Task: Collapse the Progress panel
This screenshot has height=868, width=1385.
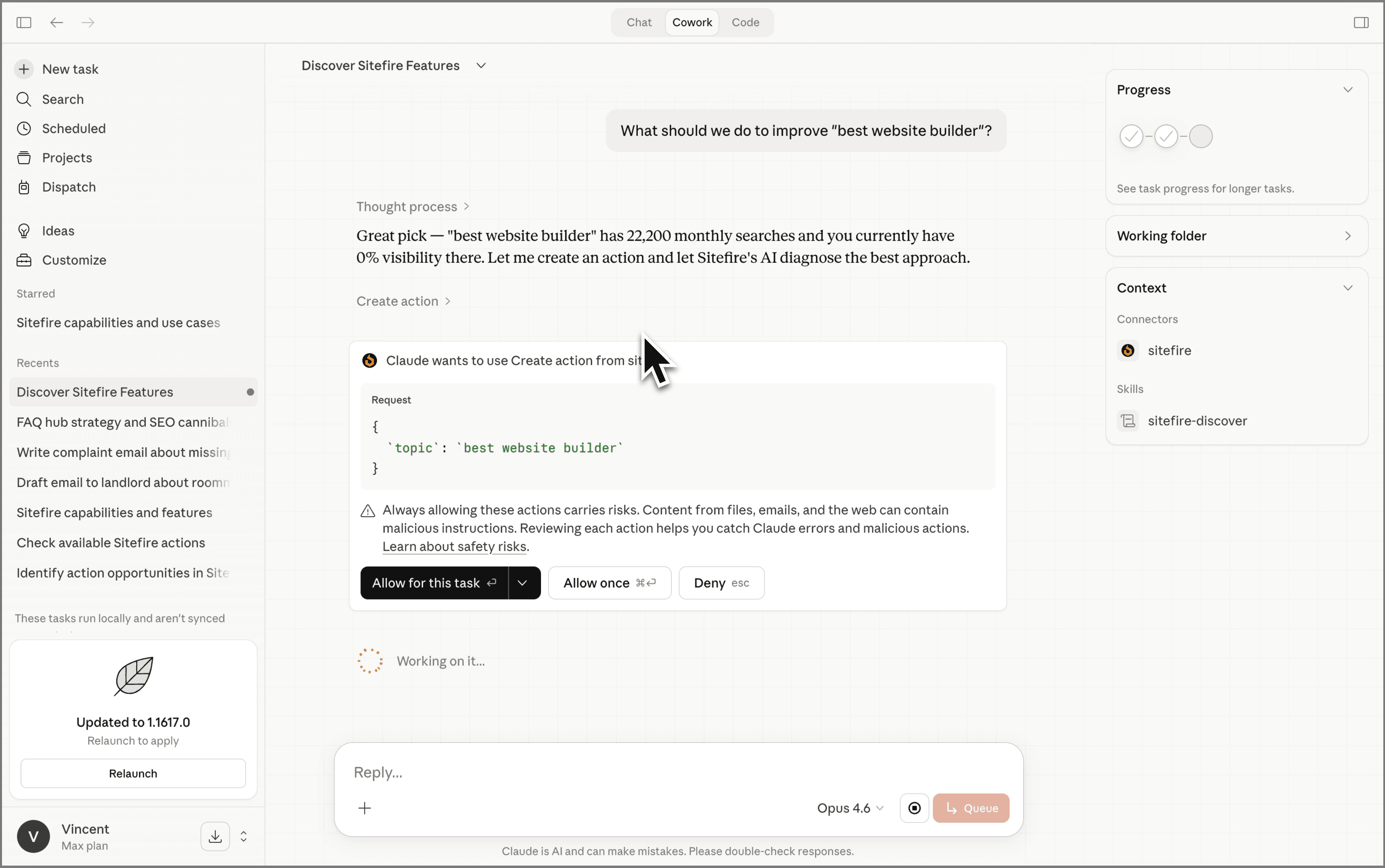Action: click(x=1348, y=90)
